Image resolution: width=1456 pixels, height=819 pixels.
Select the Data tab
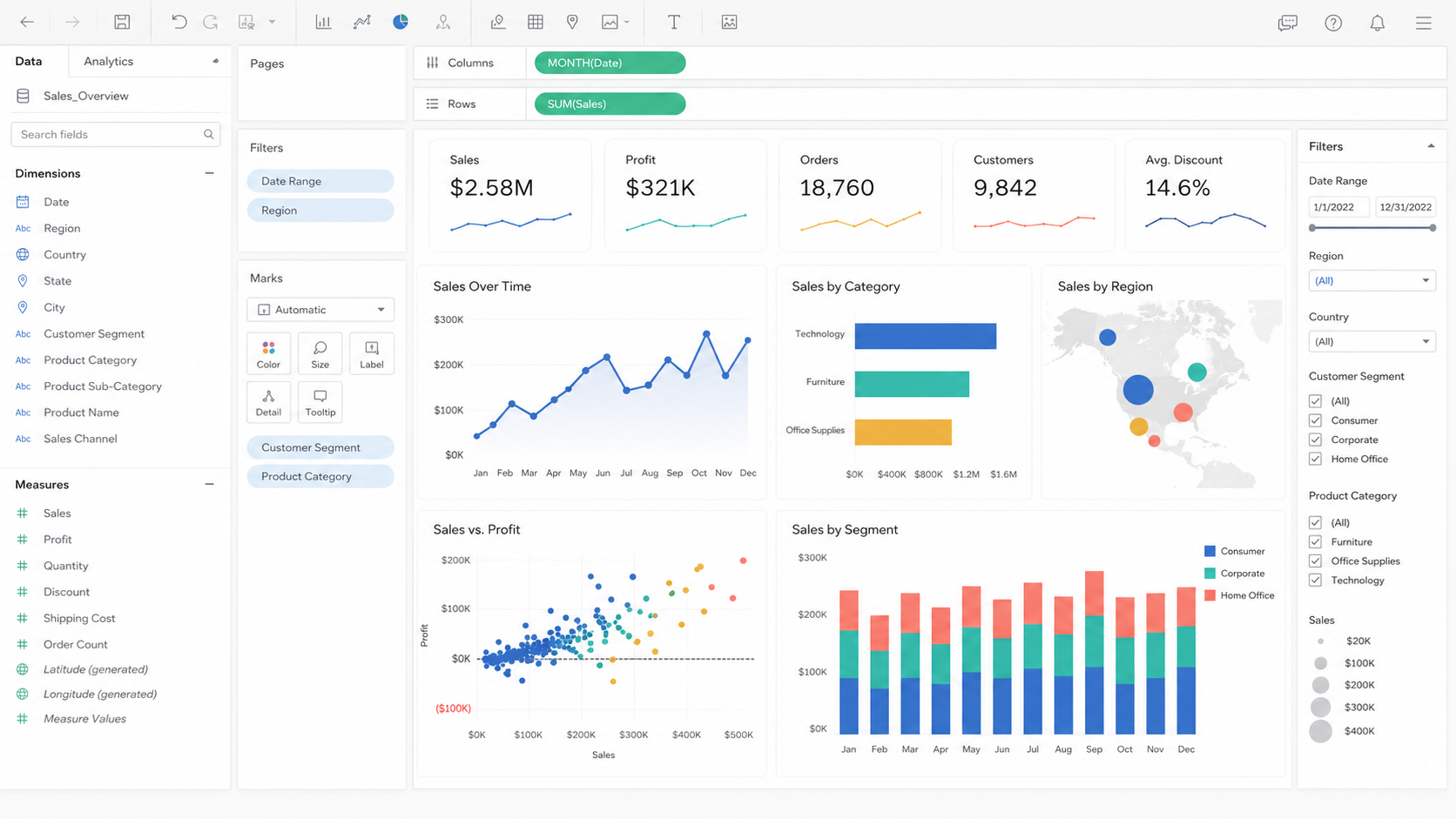[x=29, y=61]
